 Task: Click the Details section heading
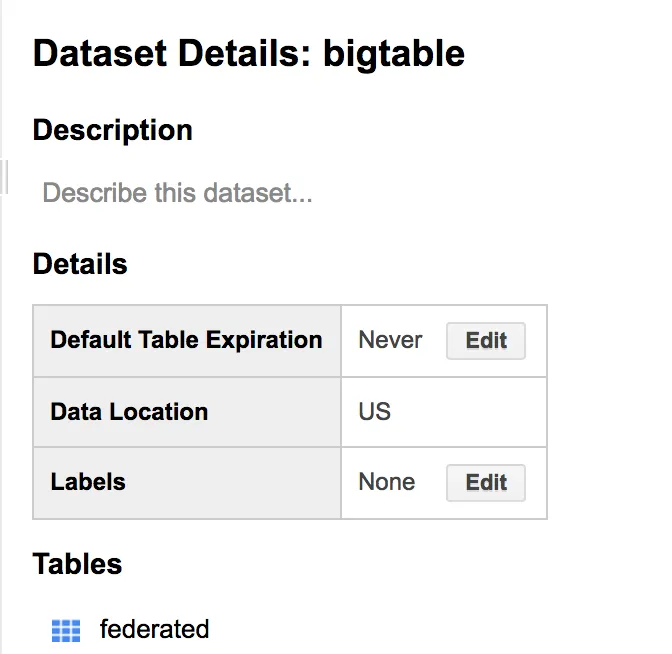click(80, 264)
